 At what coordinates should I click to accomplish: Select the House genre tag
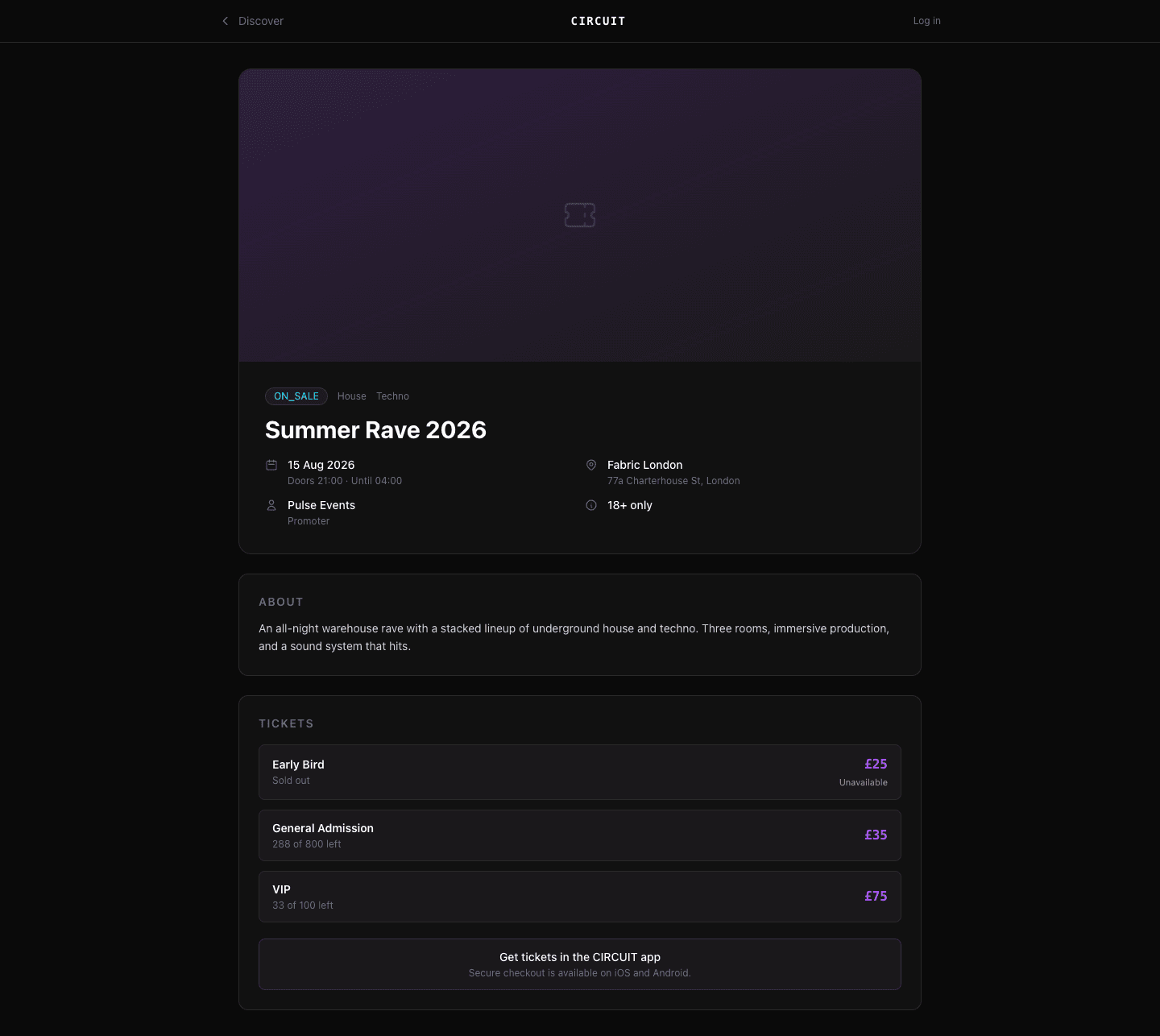coord(351,396)
